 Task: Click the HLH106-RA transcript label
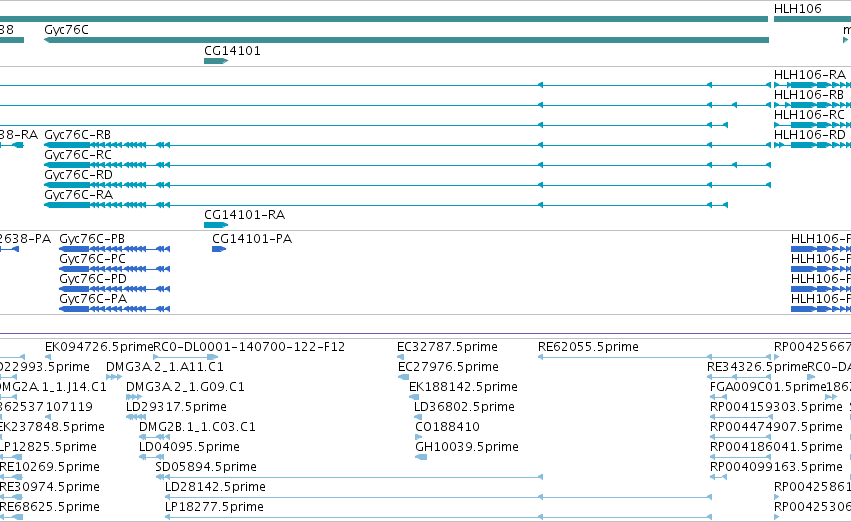[810, 74]
